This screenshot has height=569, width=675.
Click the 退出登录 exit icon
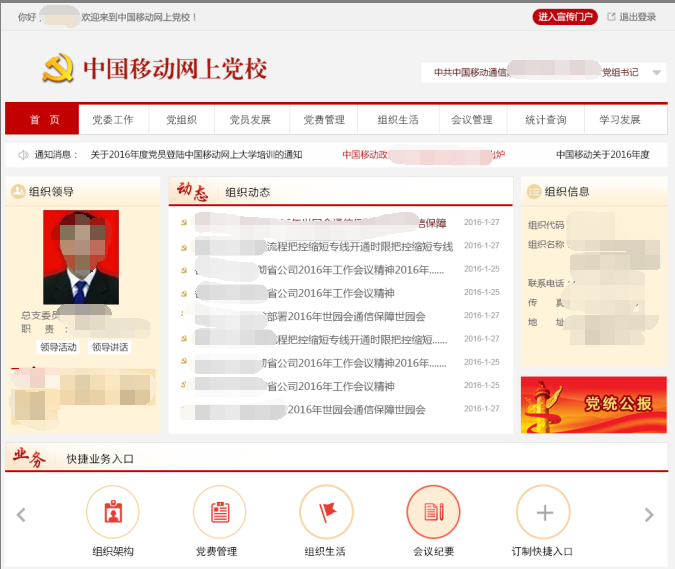(x=611, y=17)
